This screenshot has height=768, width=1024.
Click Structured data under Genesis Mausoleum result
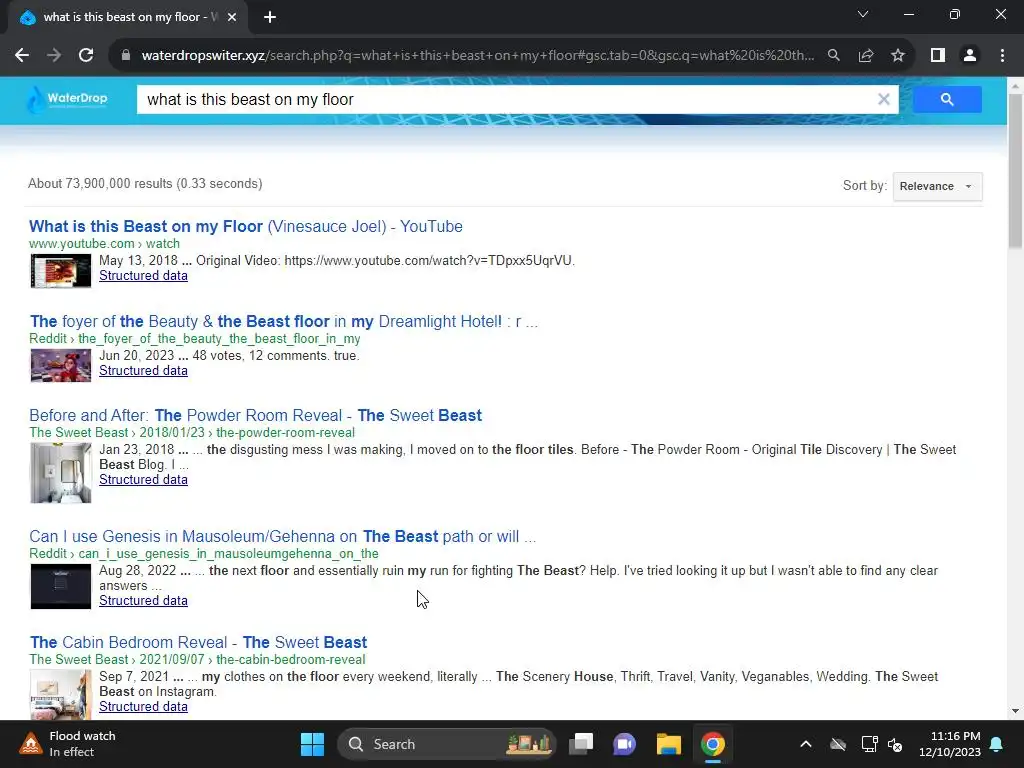click(x=143, y=600)
